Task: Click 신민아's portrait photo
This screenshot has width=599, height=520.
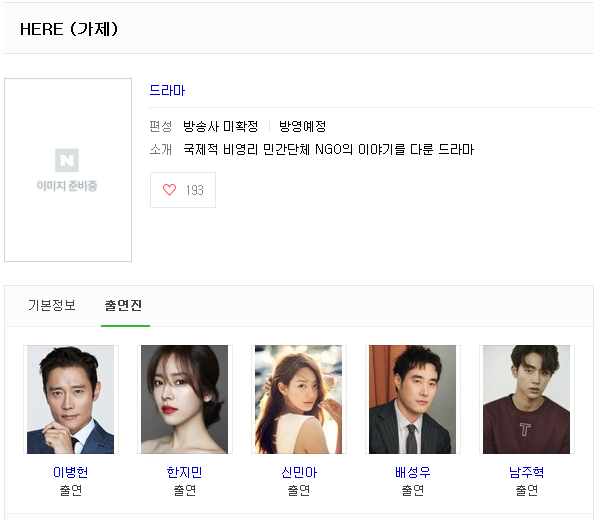Action: [x=299, y=400]
